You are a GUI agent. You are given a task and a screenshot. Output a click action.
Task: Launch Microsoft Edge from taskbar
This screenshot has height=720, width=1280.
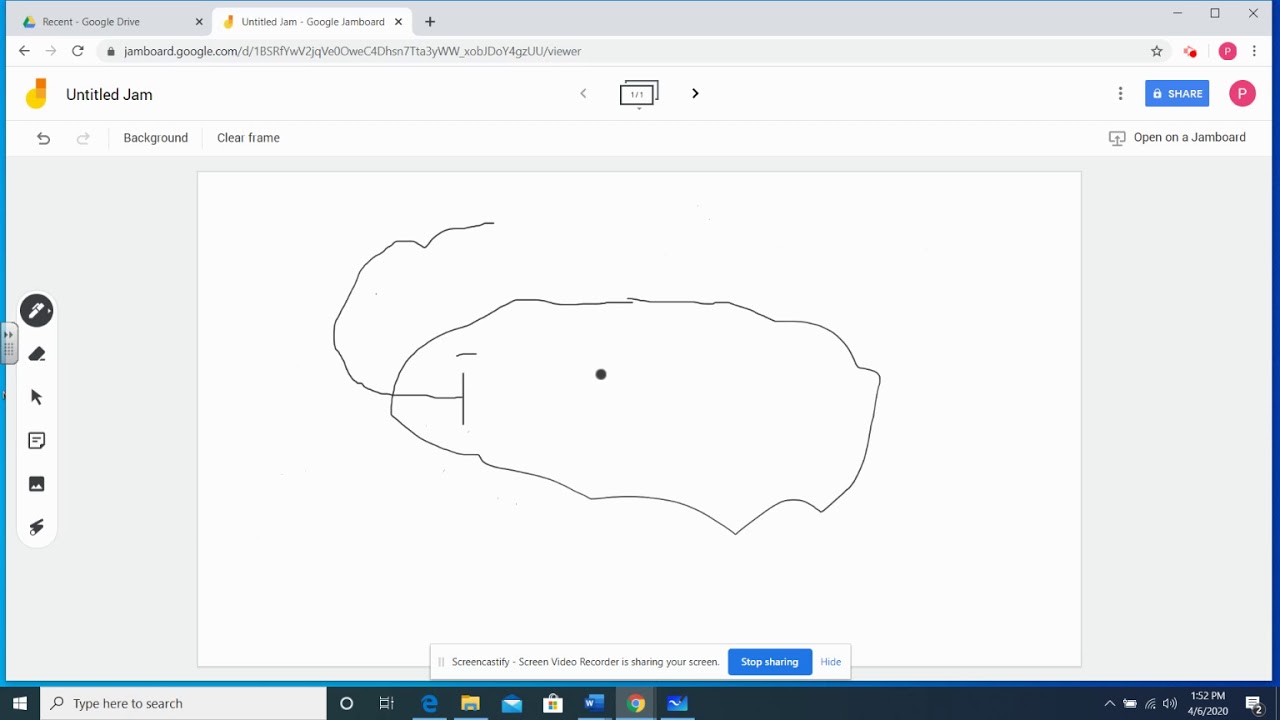point(429,704)
